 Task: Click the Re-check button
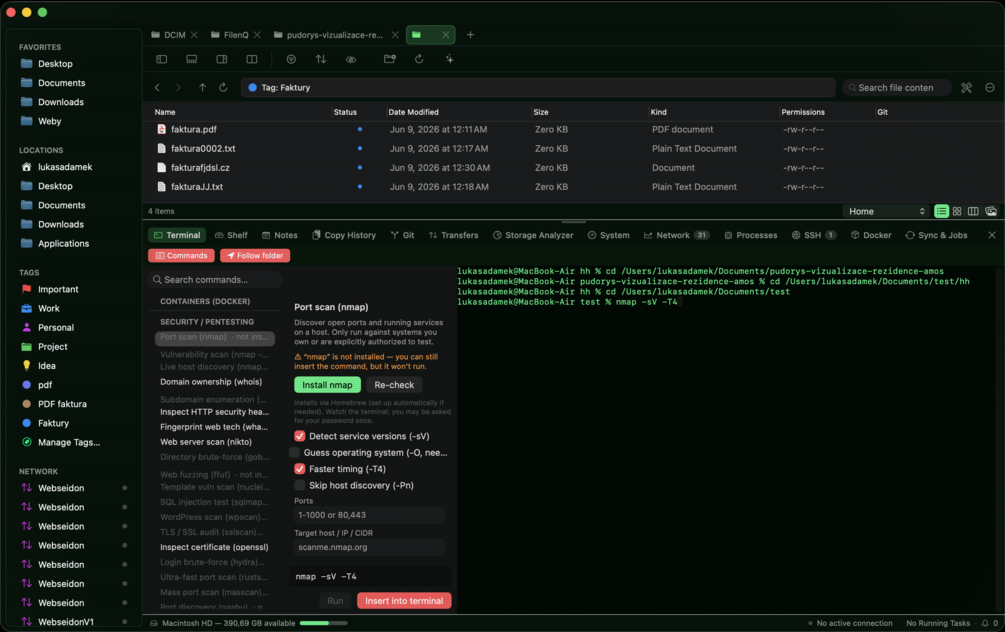[x=394, y=385]
